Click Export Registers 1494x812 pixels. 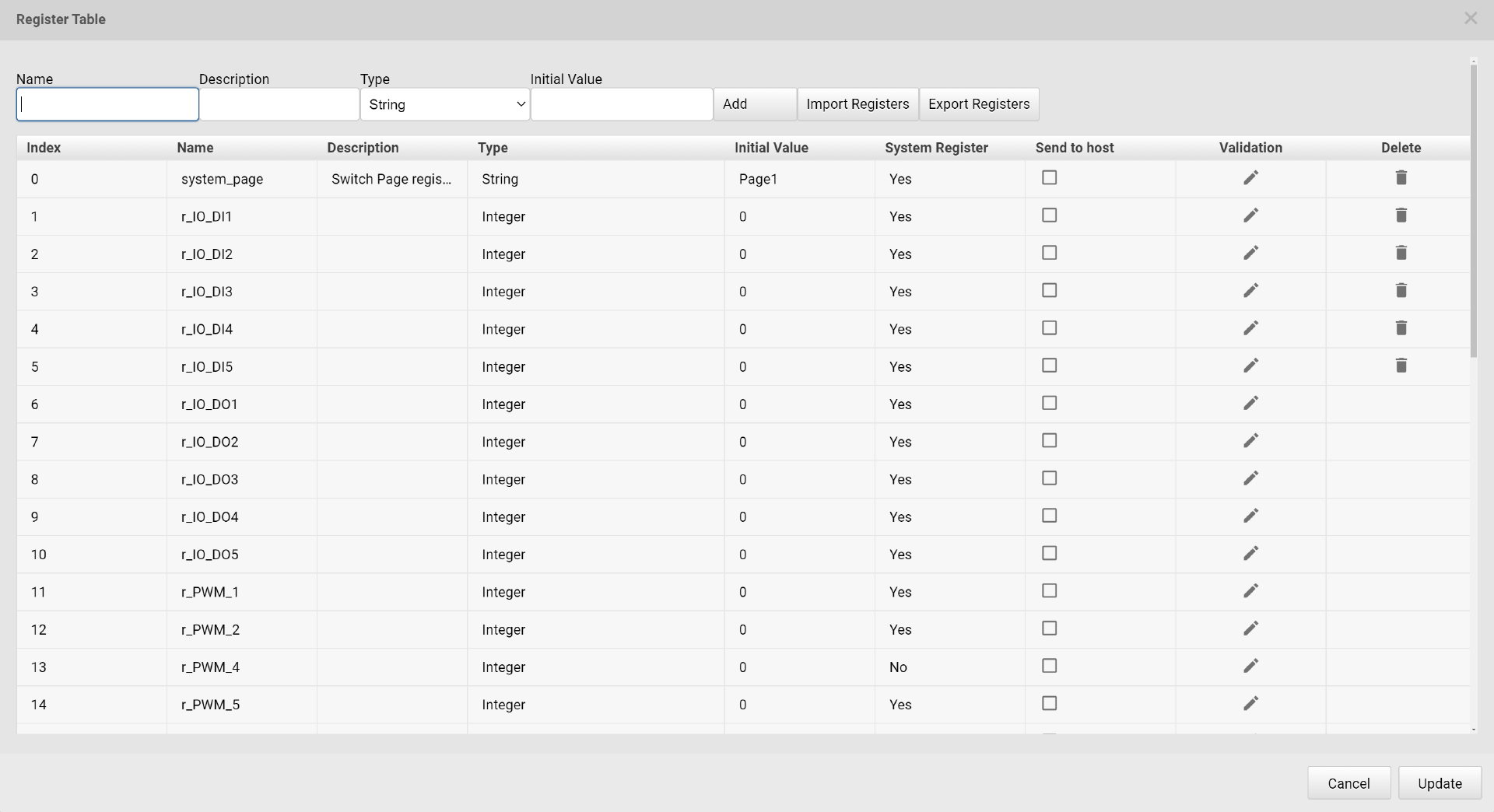click(979, 104)
